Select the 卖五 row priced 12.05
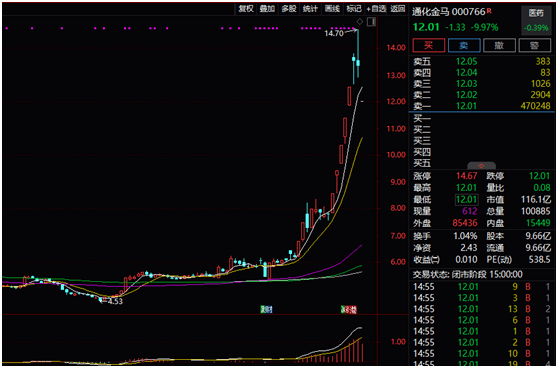This screenshot has height=368, width=558. pyautogui.click(x=481, y=62)
